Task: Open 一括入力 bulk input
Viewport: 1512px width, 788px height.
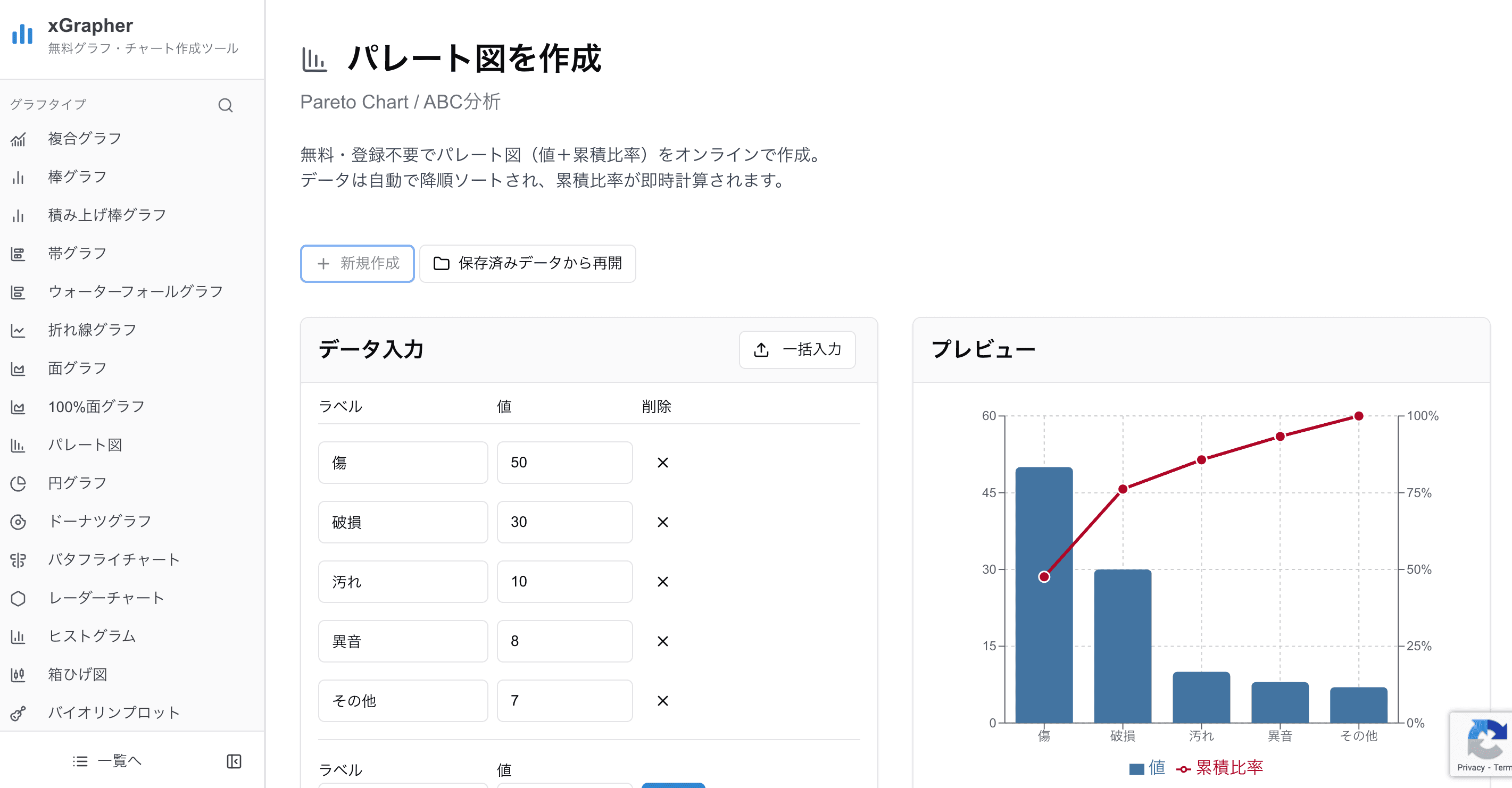Action: click(x=796, y=350)
